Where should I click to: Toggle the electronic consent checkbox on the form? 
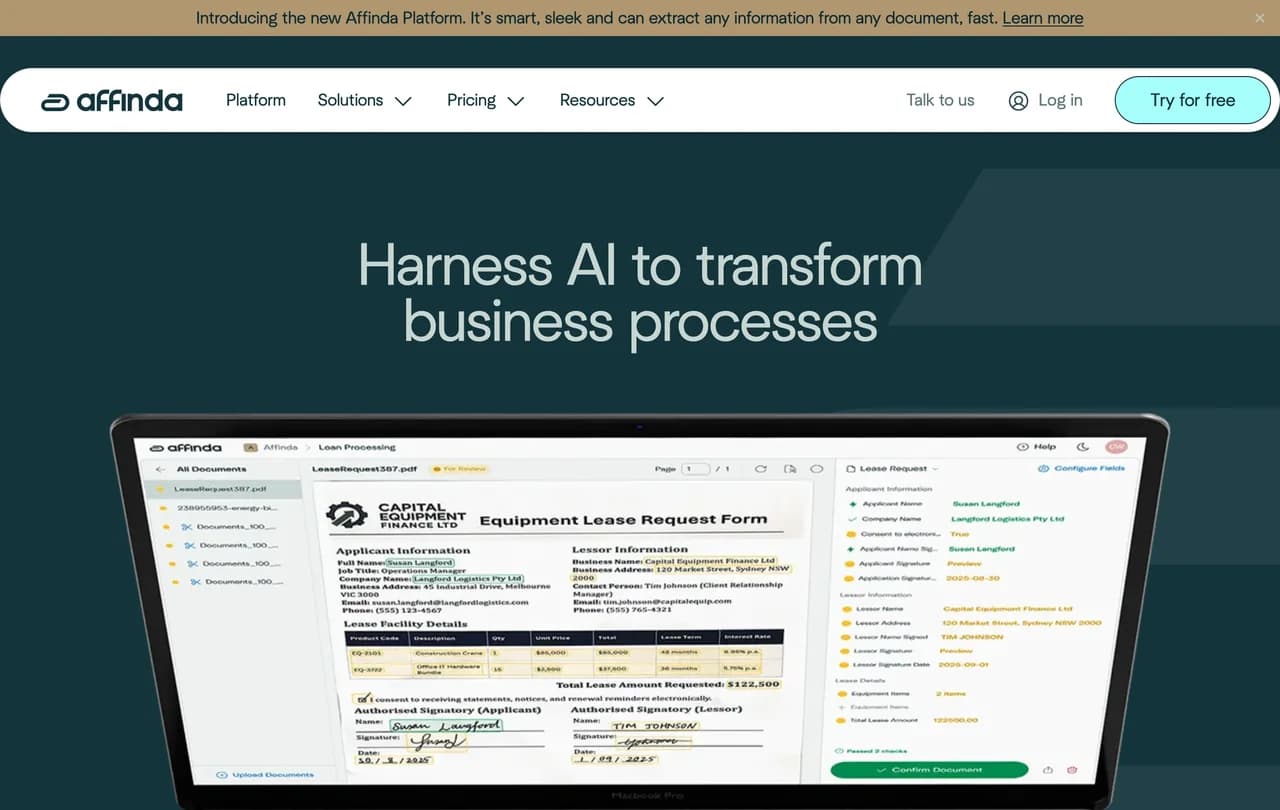coord(363,697)
